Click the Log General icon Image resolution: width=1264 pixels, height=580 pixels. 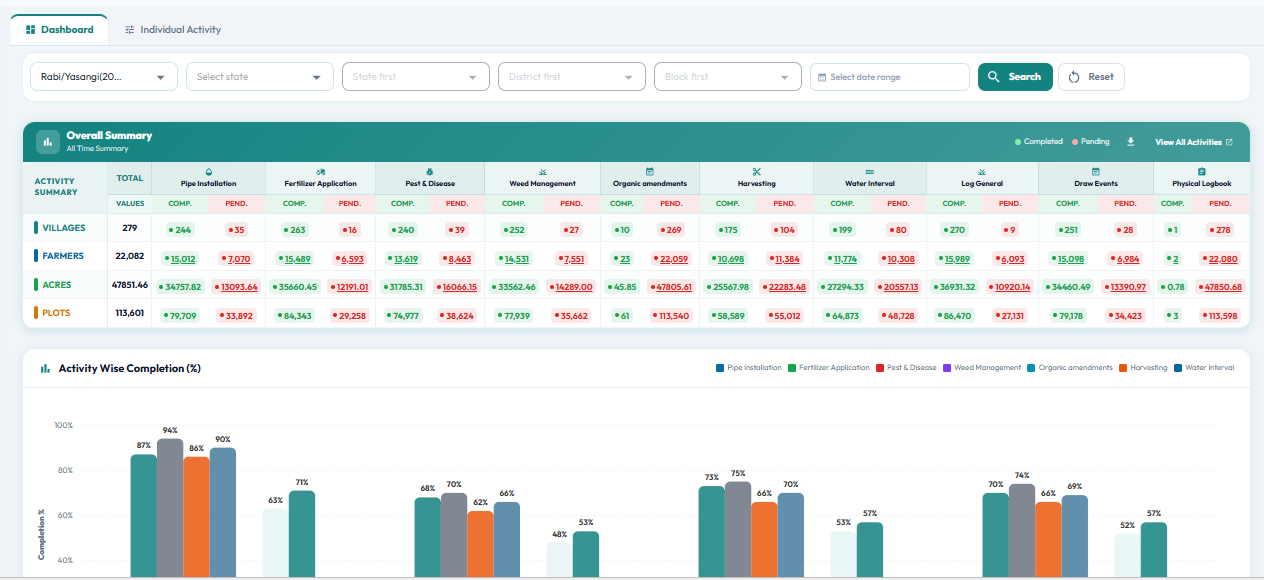[x=982, y=172]
